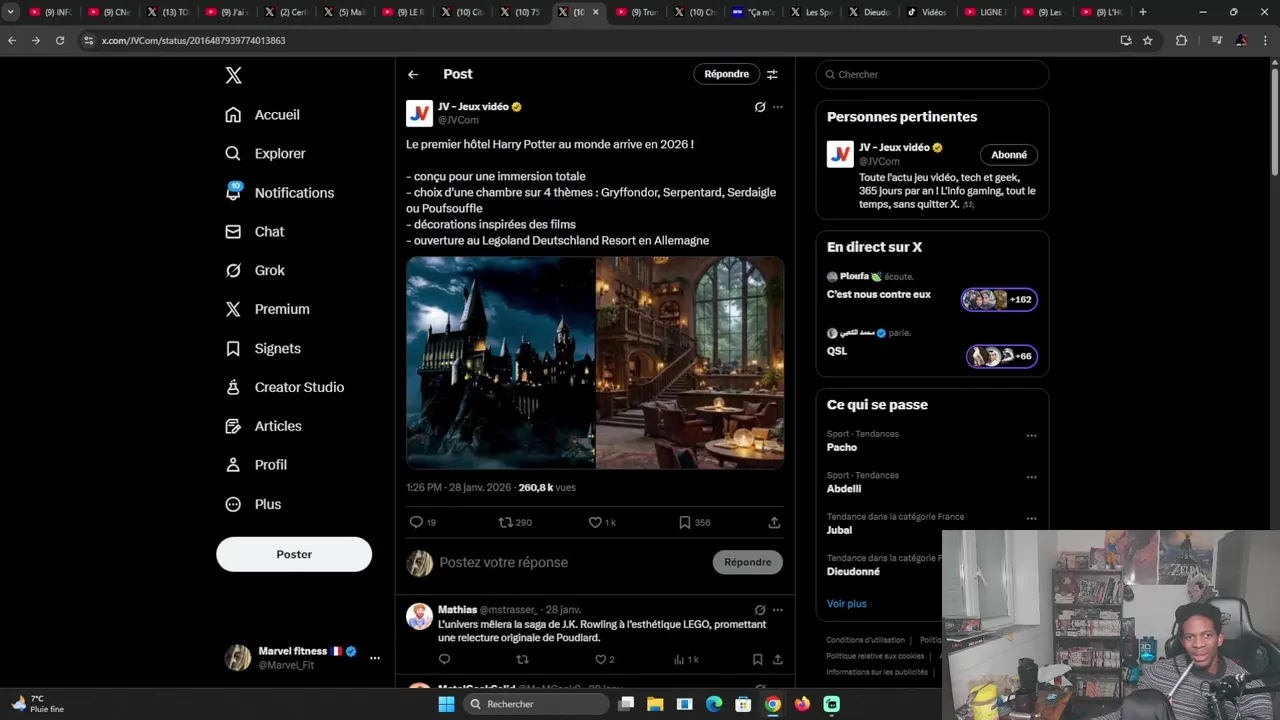This screenshot has width=1280, height=720.
Task: Reply to Mathias comment
Action: pos(444,660)
